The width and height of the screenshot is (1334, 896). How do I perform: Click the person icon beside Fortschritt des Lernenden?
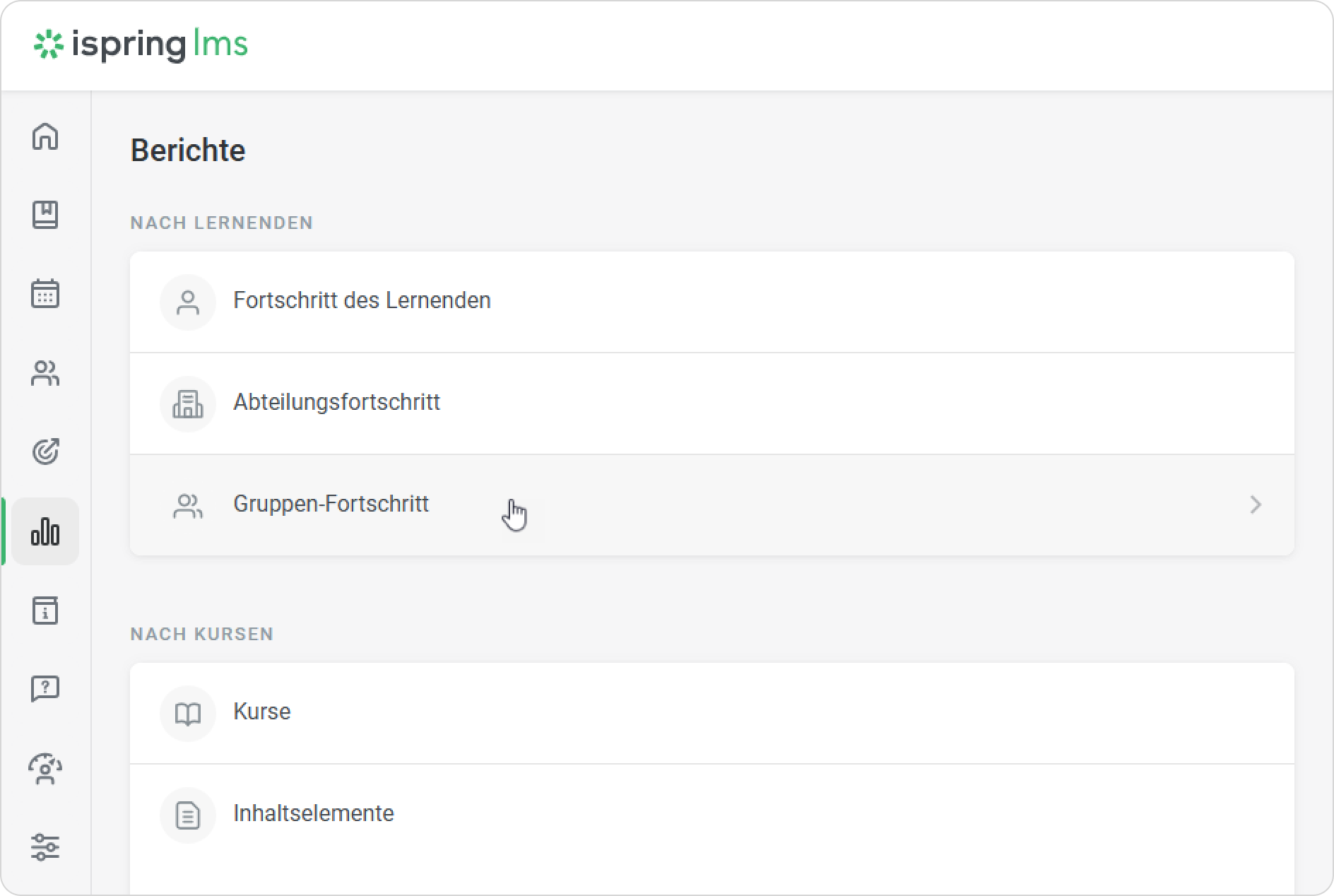click(187, 302)
